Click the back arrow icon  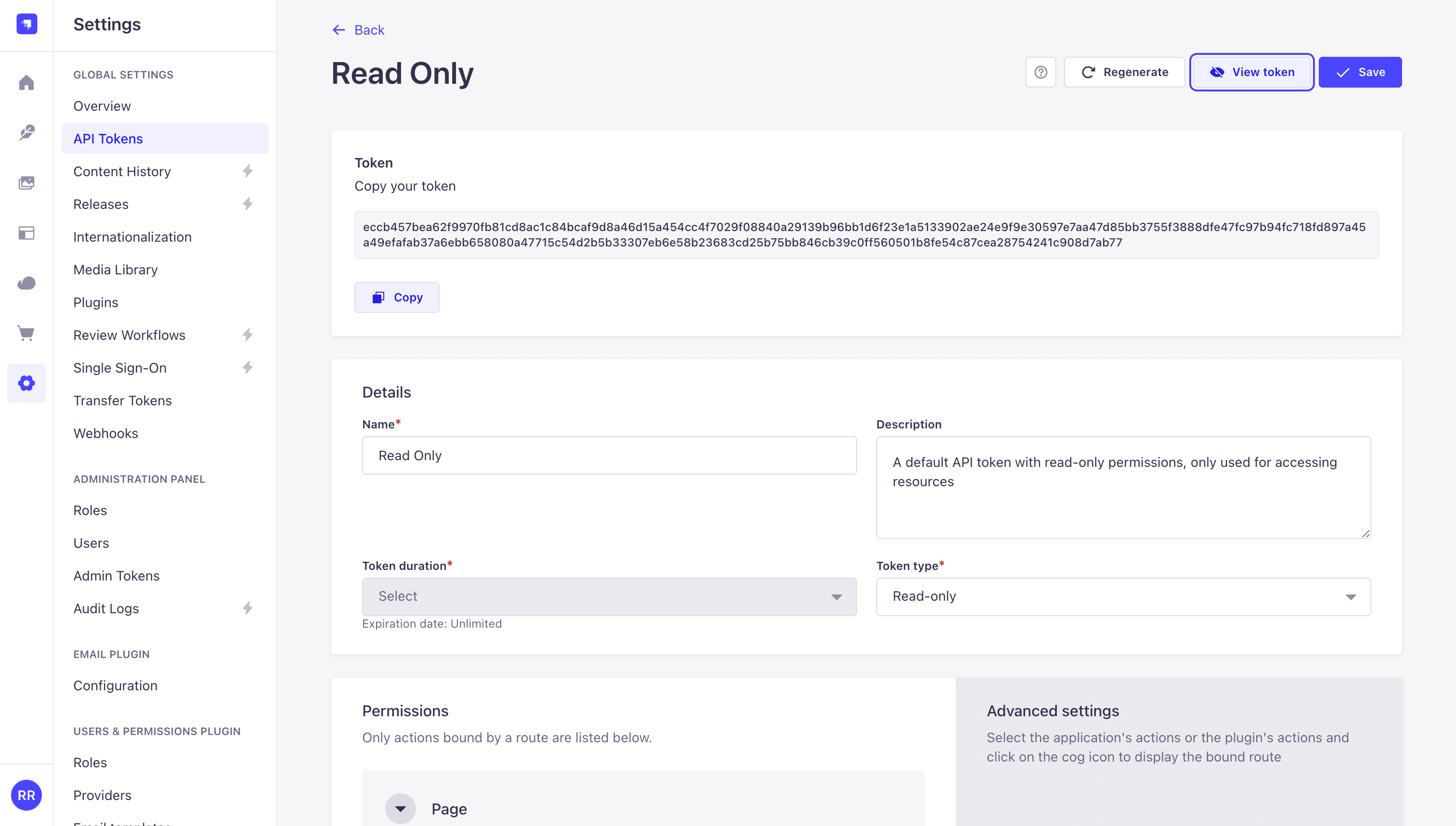click(339, 30)
